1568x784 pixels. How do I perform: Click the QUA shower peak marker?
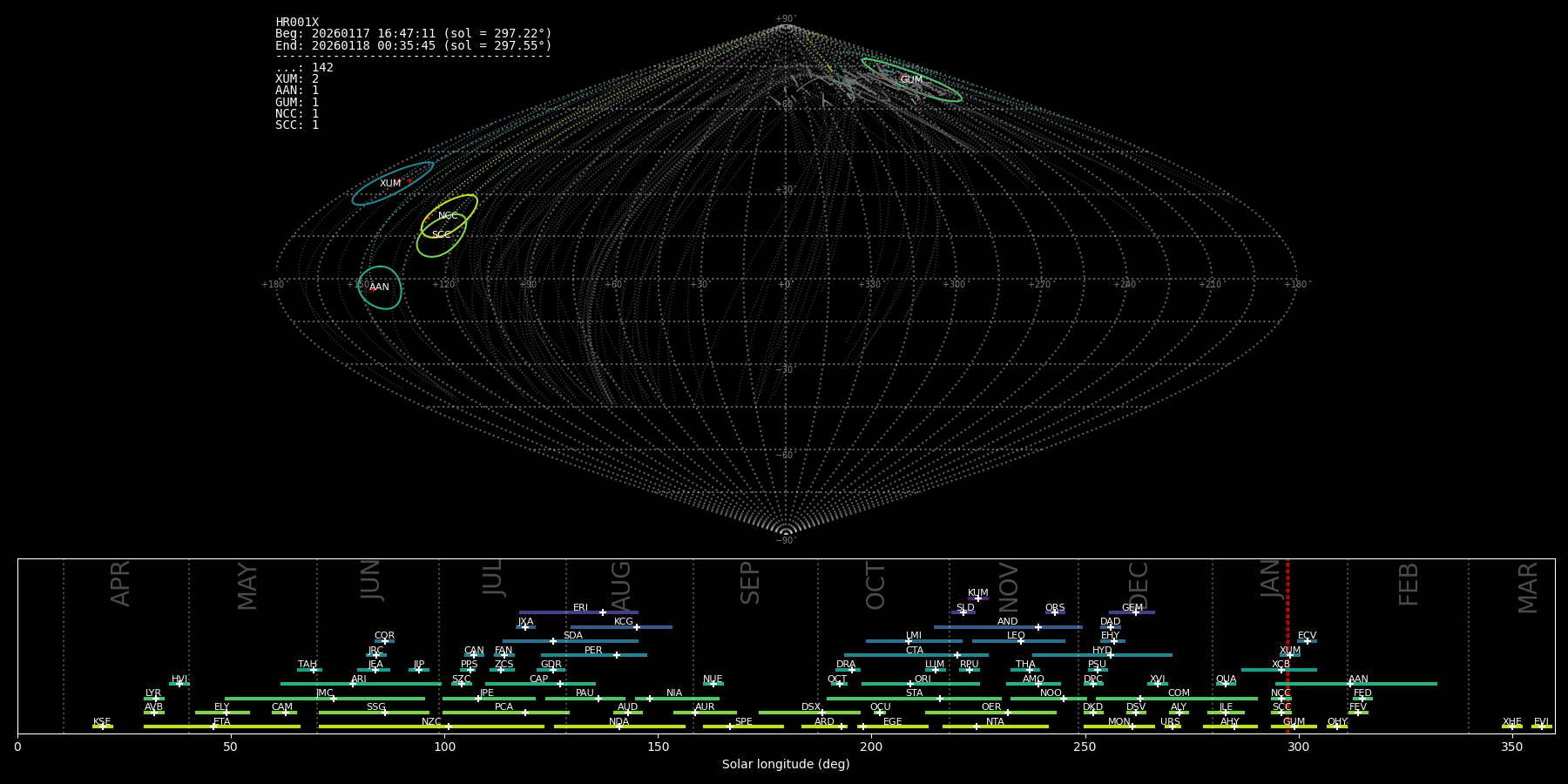(1226, 684)
